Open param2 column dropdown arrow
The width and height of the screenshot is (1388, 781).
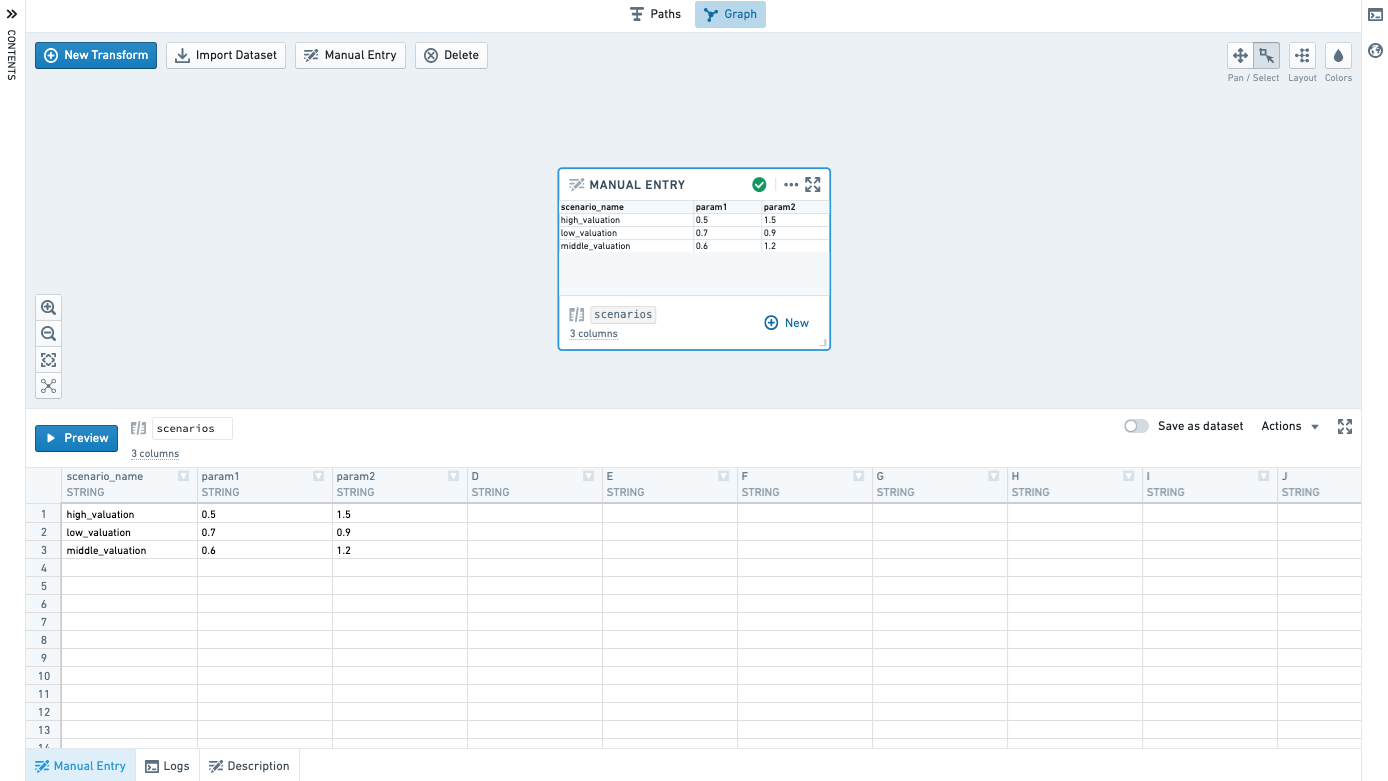click(x=453, y=477)
